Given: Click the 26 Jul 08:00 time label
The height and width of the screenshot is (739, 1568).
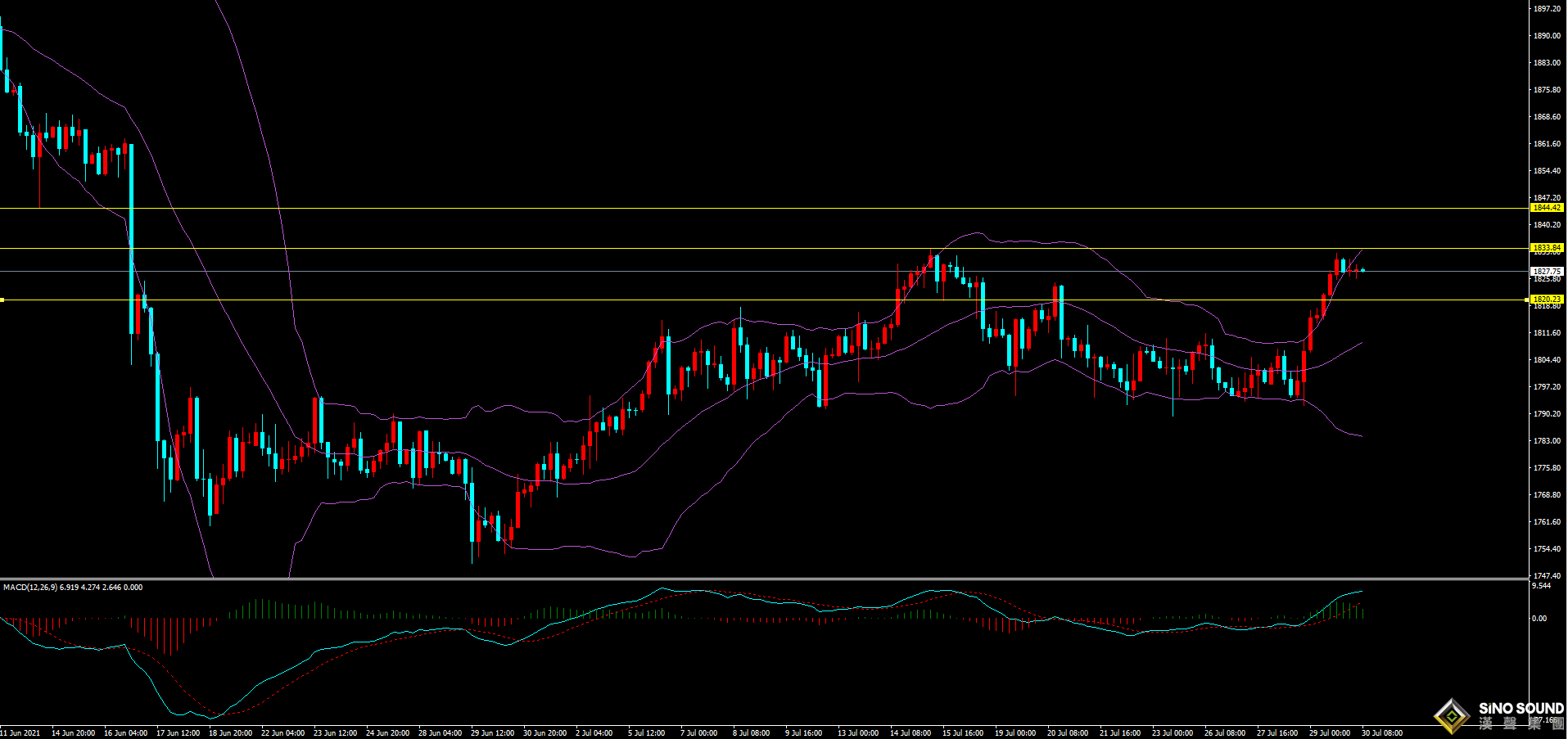Looking at the screenshot, I should [x=1224, y=733].
